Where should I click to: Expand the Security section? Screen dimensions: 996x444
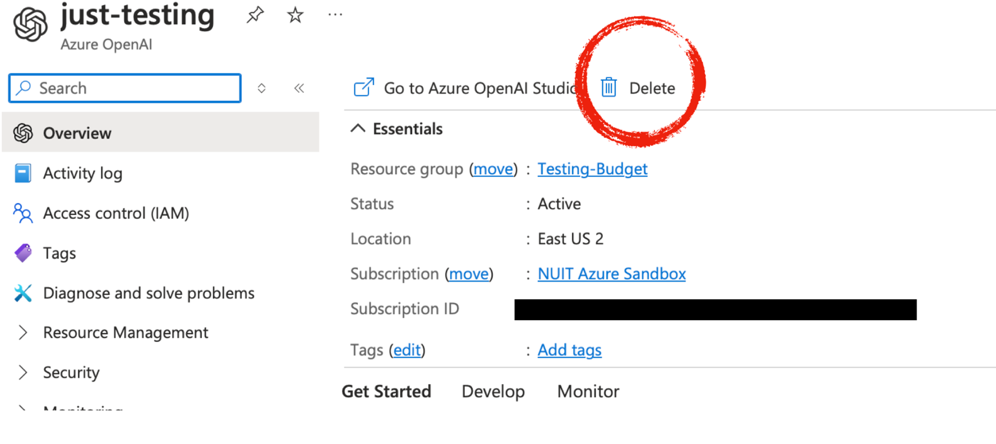point(71,372)
